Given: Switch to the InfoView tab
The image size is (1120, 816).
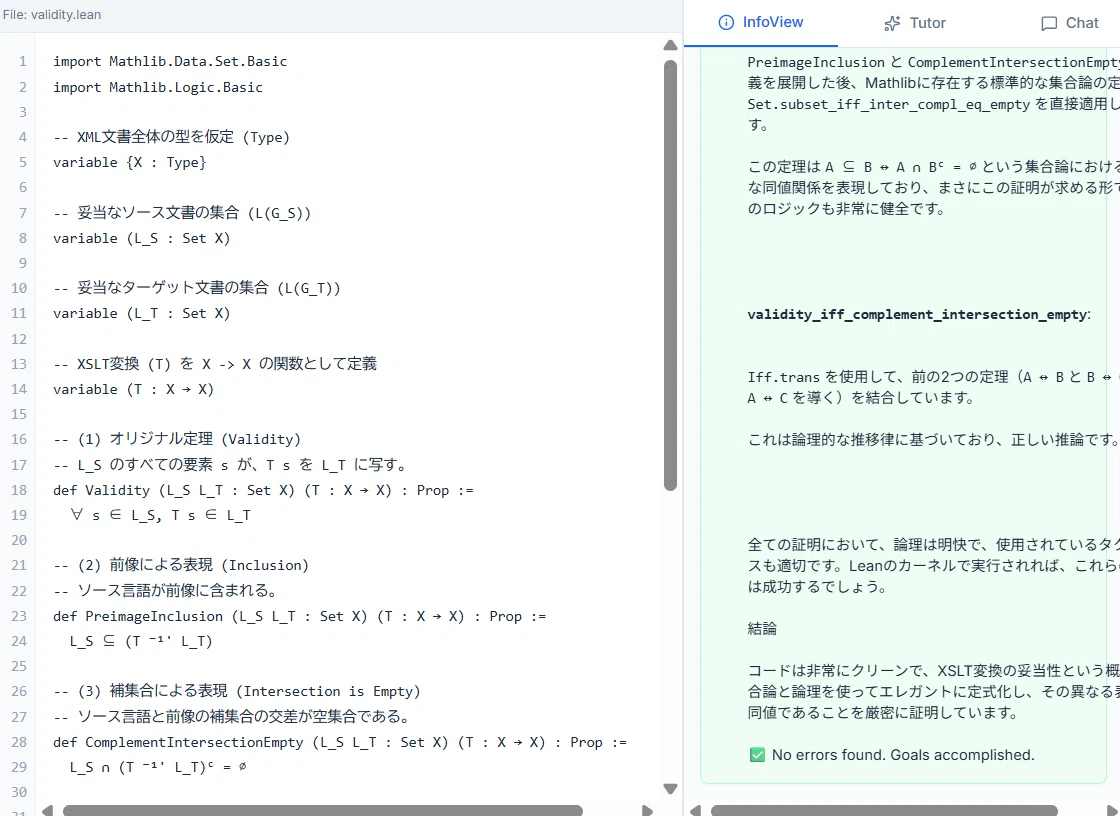Looking at the screenshot, I should (x=761, y=22).
